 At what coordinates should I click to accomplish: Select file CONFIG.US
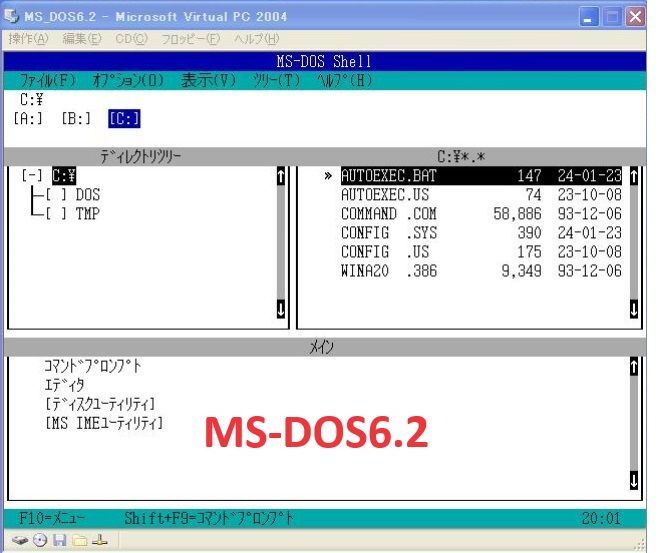(x=481, y=252)
